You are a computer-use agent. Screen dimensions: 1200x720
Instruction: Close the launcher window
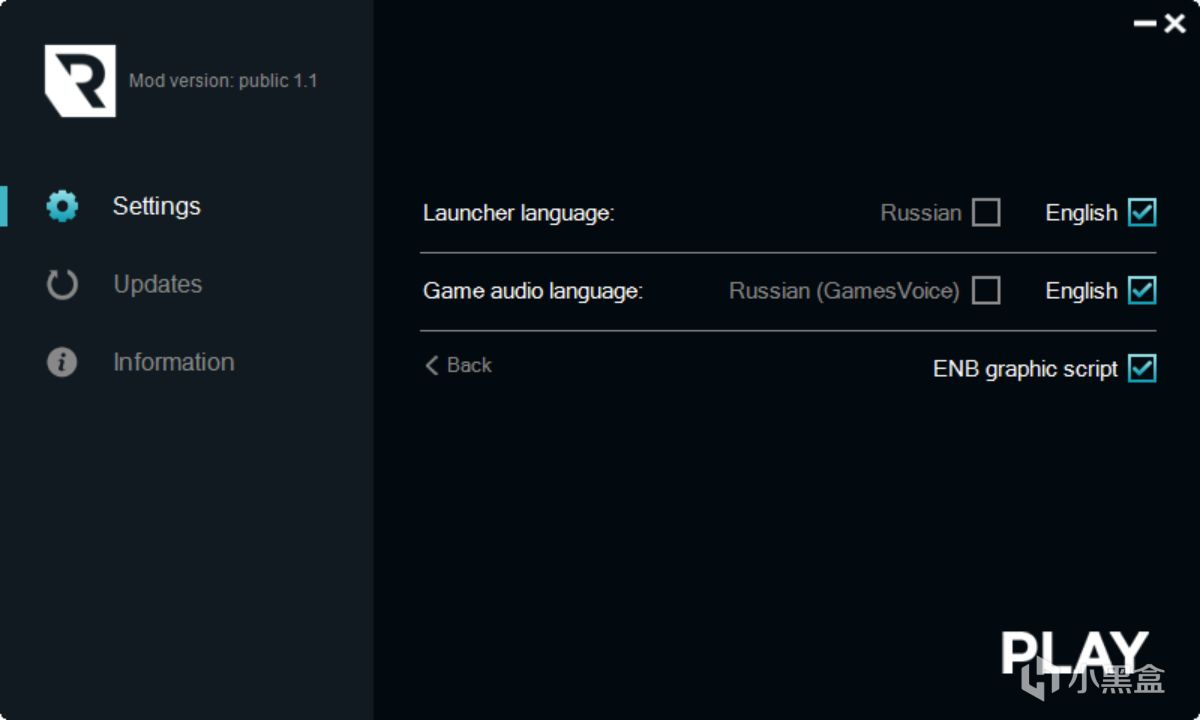point(1175,23)
